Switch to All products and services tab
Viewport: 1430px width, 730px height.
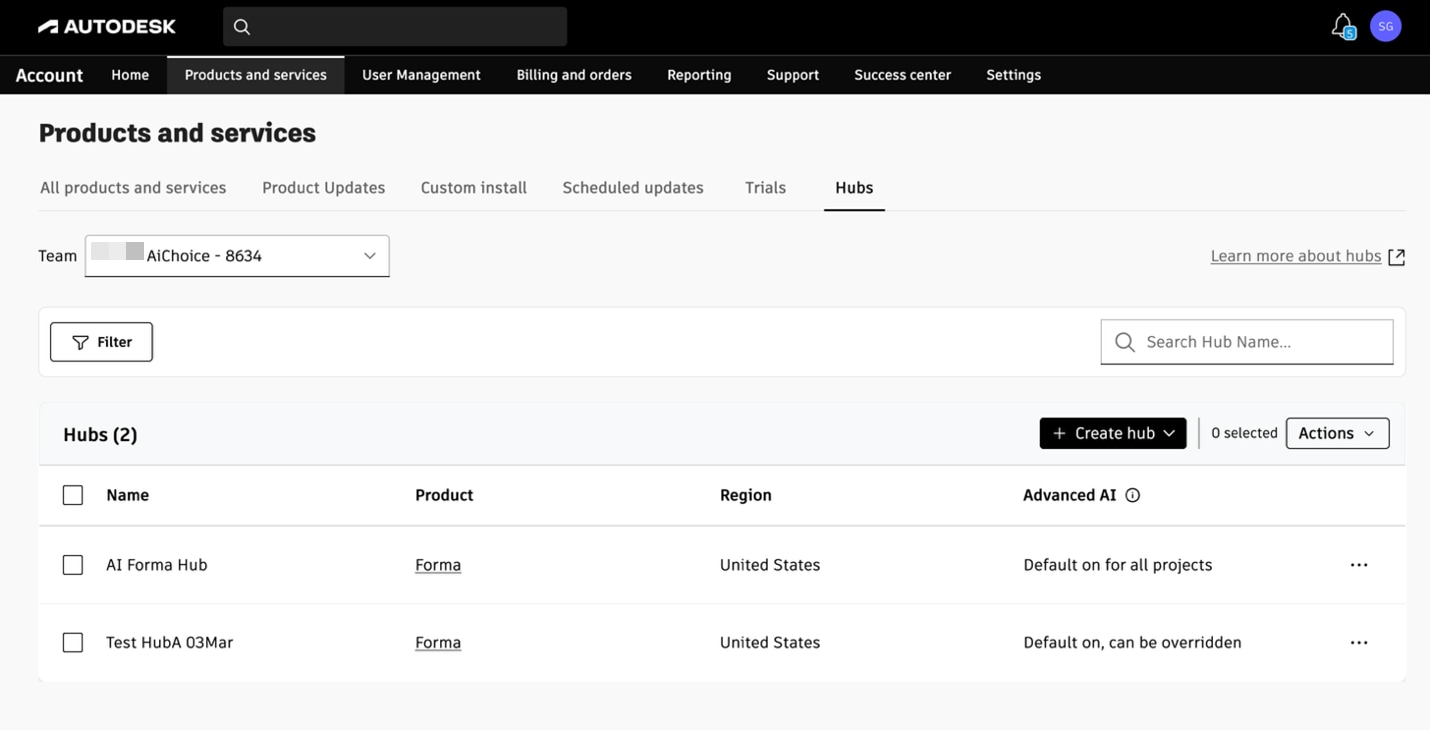(x=133, y=188)
